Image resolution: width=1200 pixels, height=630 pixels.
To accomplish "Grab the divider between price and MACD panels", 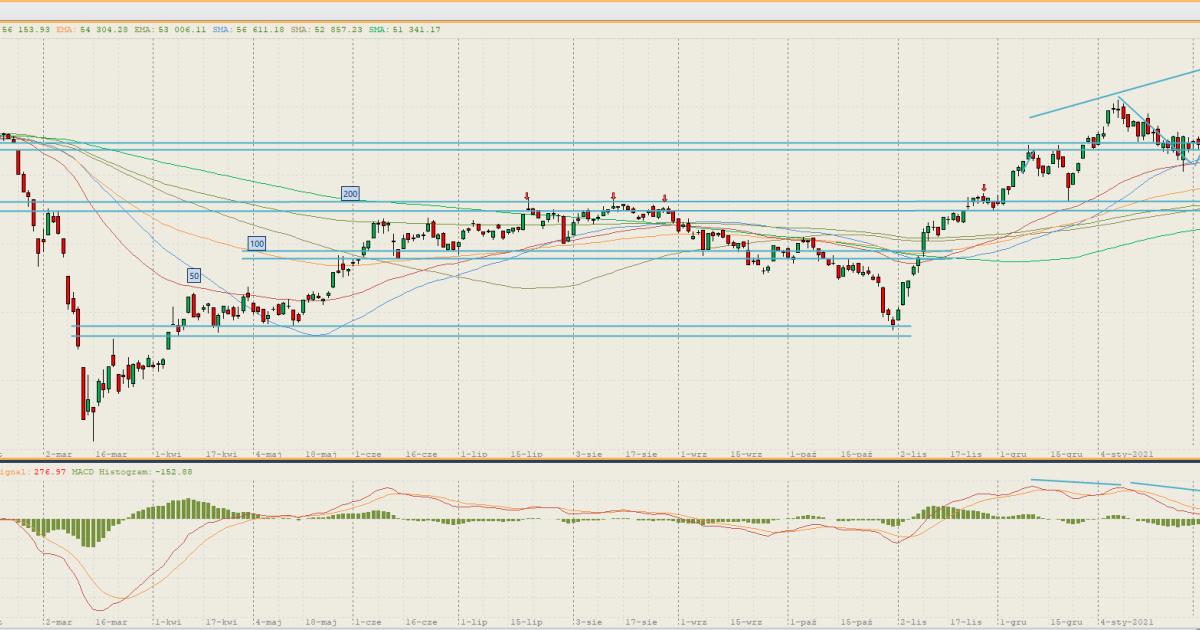I will pos(600,461).
